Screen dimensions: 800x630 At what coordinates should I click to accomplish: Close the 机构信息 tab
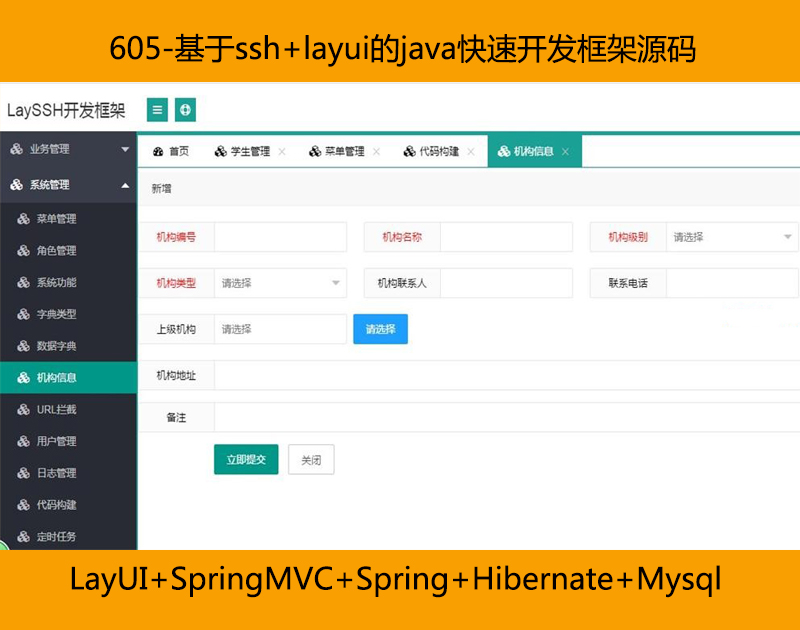565,152
